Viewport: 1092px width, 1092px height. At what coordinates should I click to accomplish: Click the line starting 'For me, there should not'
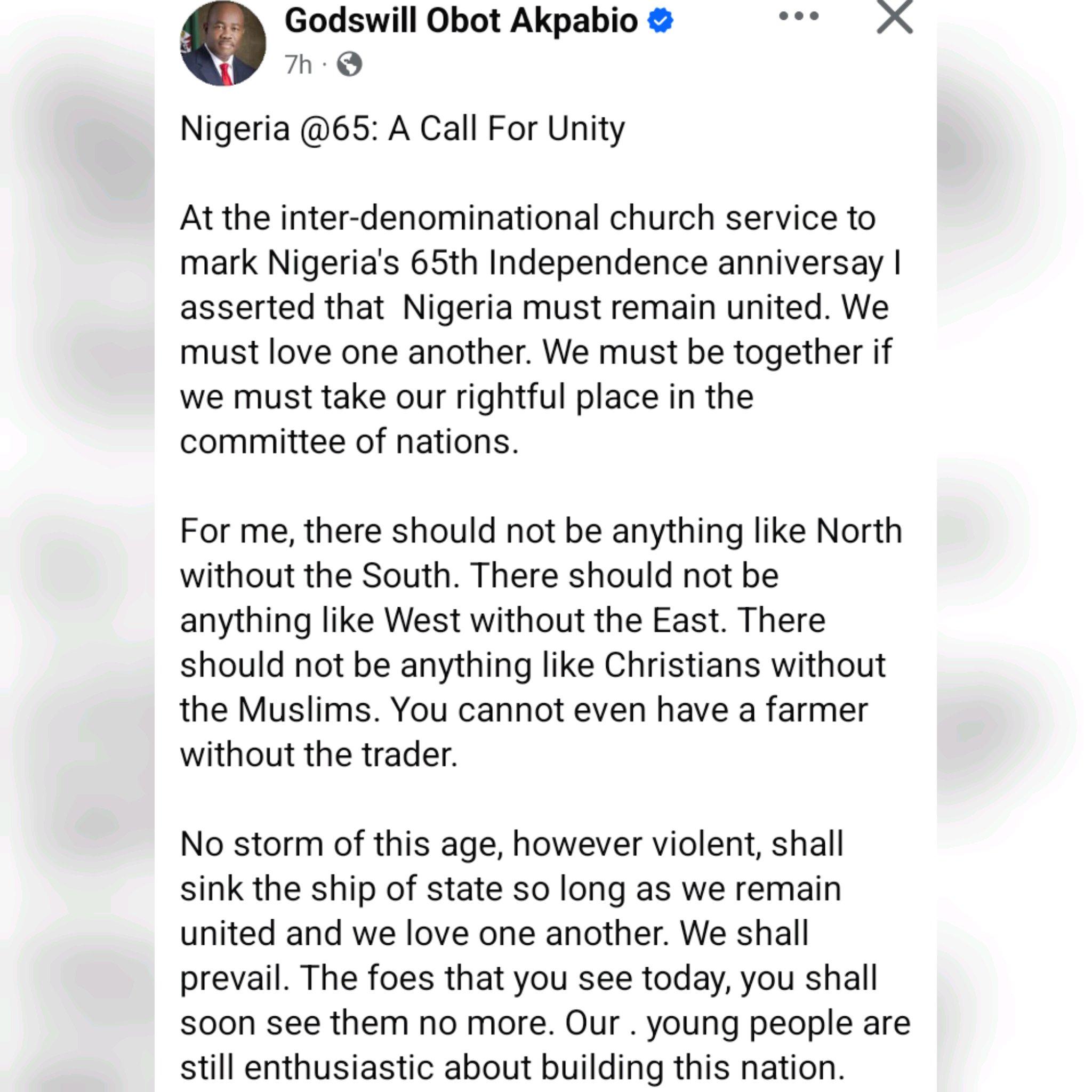pyautogui.click(x=540, y=531)
